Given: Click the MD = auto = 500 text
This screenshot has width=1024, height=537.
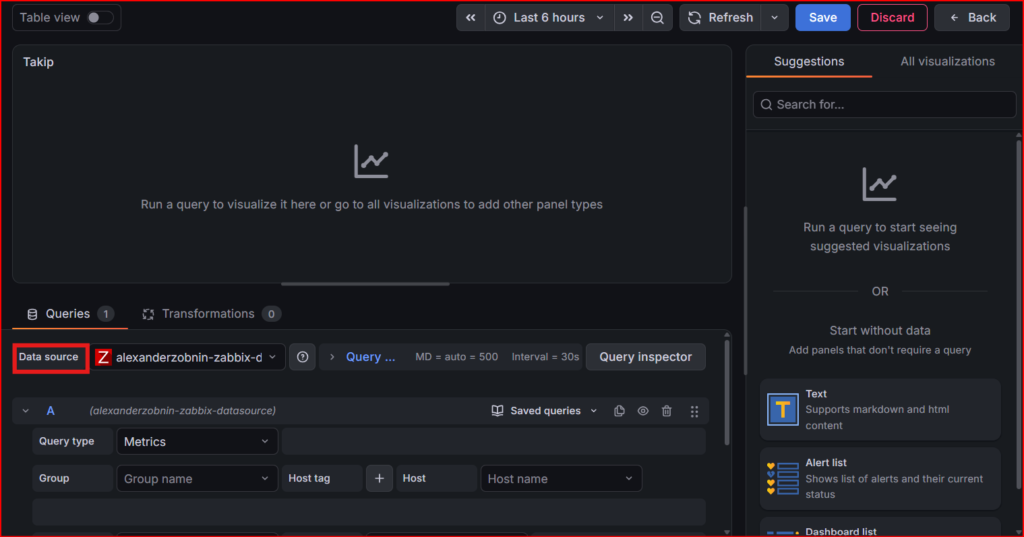Looking at the screenshot, I should click(x=456, y=357).
